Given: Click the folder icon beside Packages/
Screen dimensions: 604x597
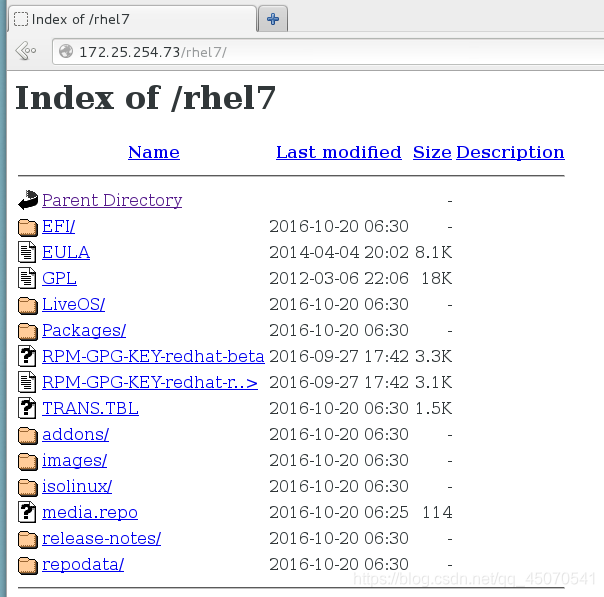Looking at the screenshot, I should pyautogui.click(x=28, y=331).
